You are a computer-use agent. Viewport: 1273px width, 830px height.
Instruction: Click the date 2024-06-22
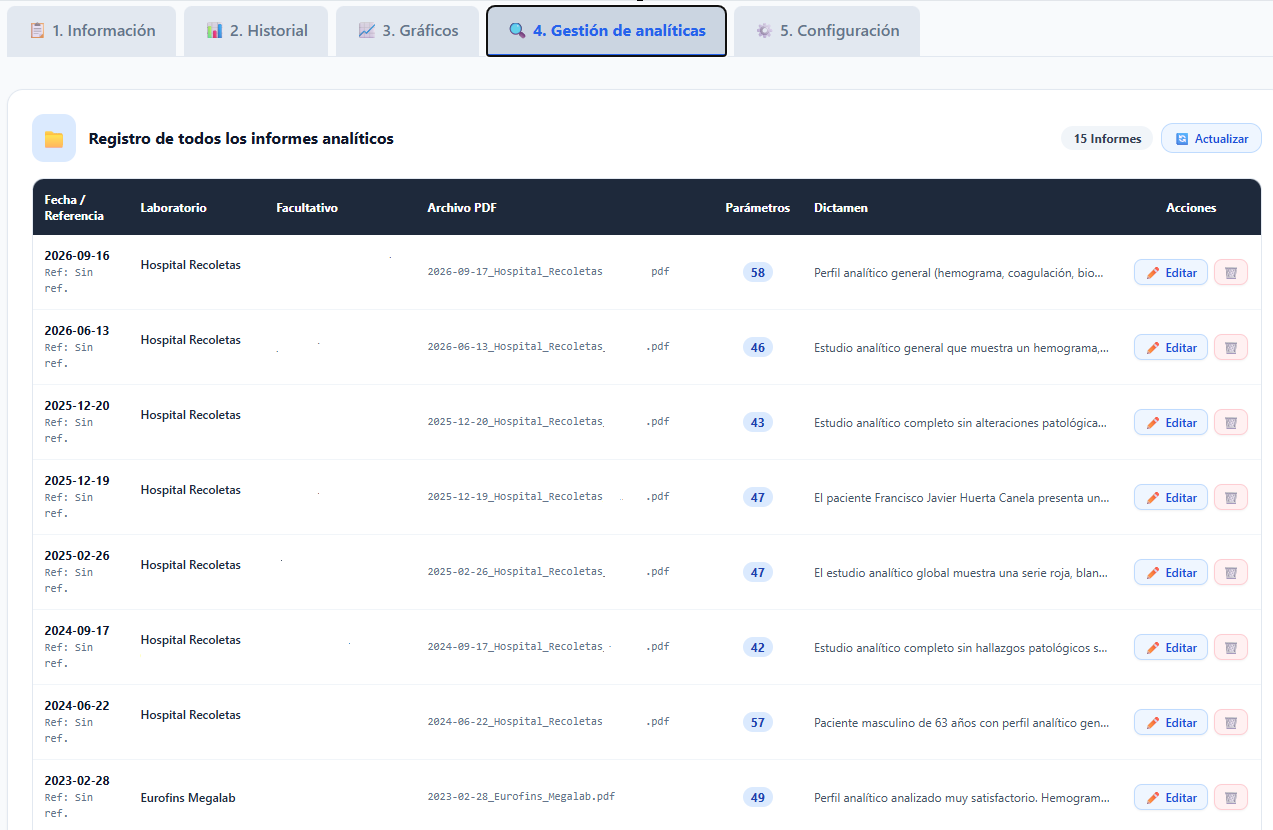(x=77, y=706)
